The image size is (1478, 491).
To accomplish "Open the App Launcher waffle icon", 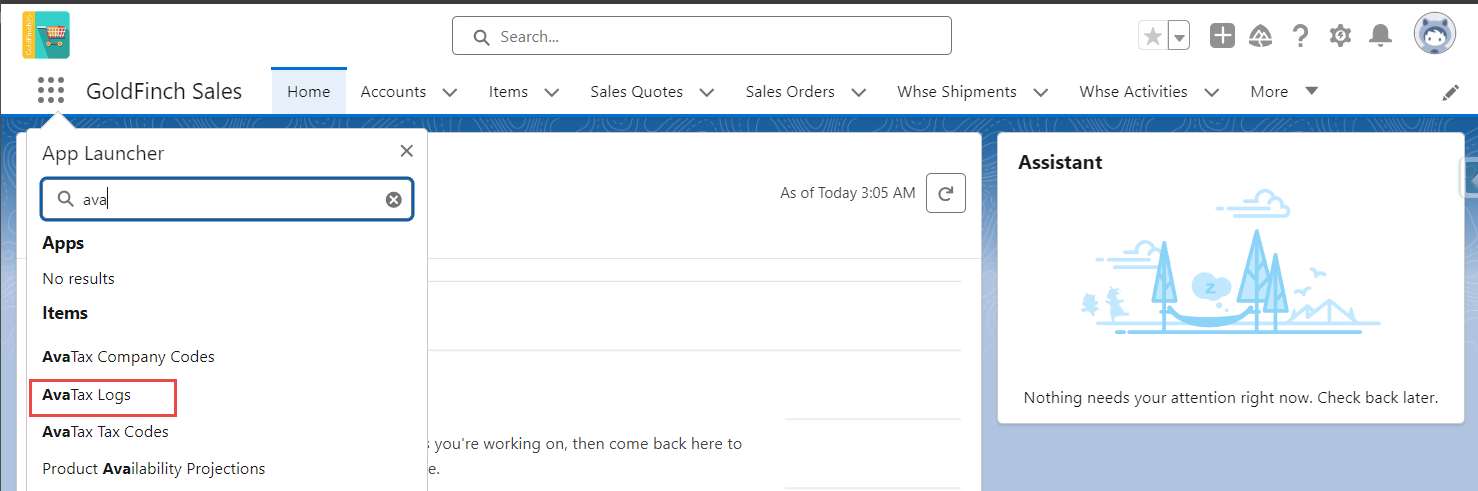I will 51,91.
